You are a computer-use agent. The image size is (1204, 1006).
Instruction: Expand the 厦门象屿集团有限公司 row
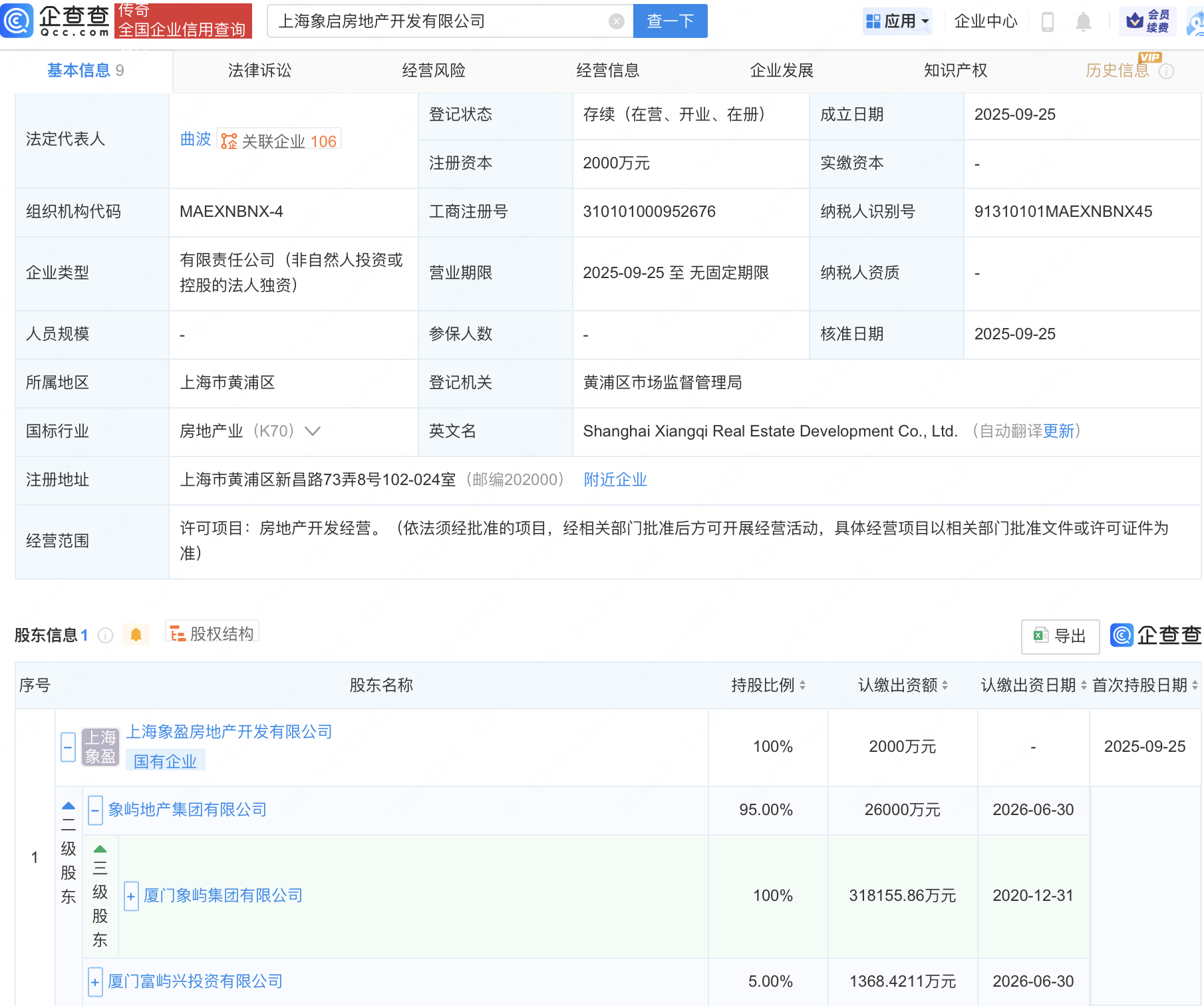[x=131, y=896]
